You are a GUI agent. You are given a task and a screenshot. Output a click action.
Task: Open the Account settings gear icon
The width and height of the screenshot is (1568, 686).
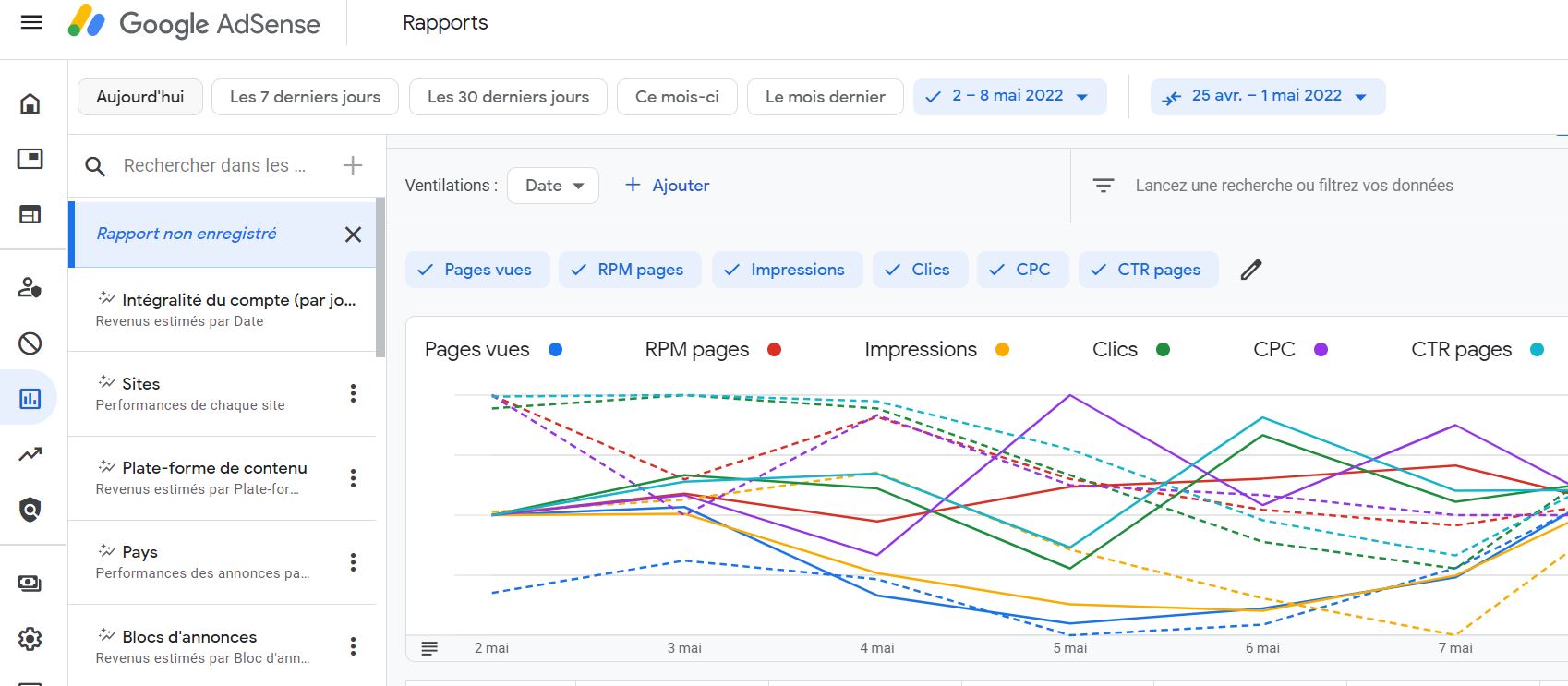30,638
